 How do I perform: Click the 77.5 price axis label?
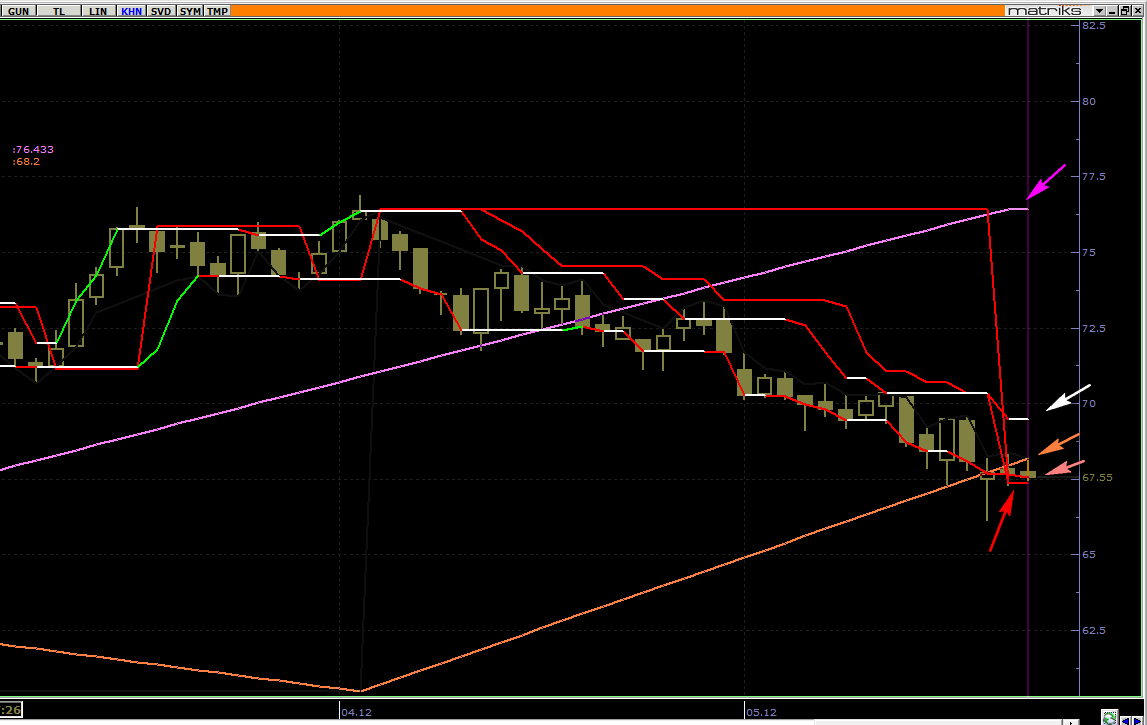point(1094,176)
